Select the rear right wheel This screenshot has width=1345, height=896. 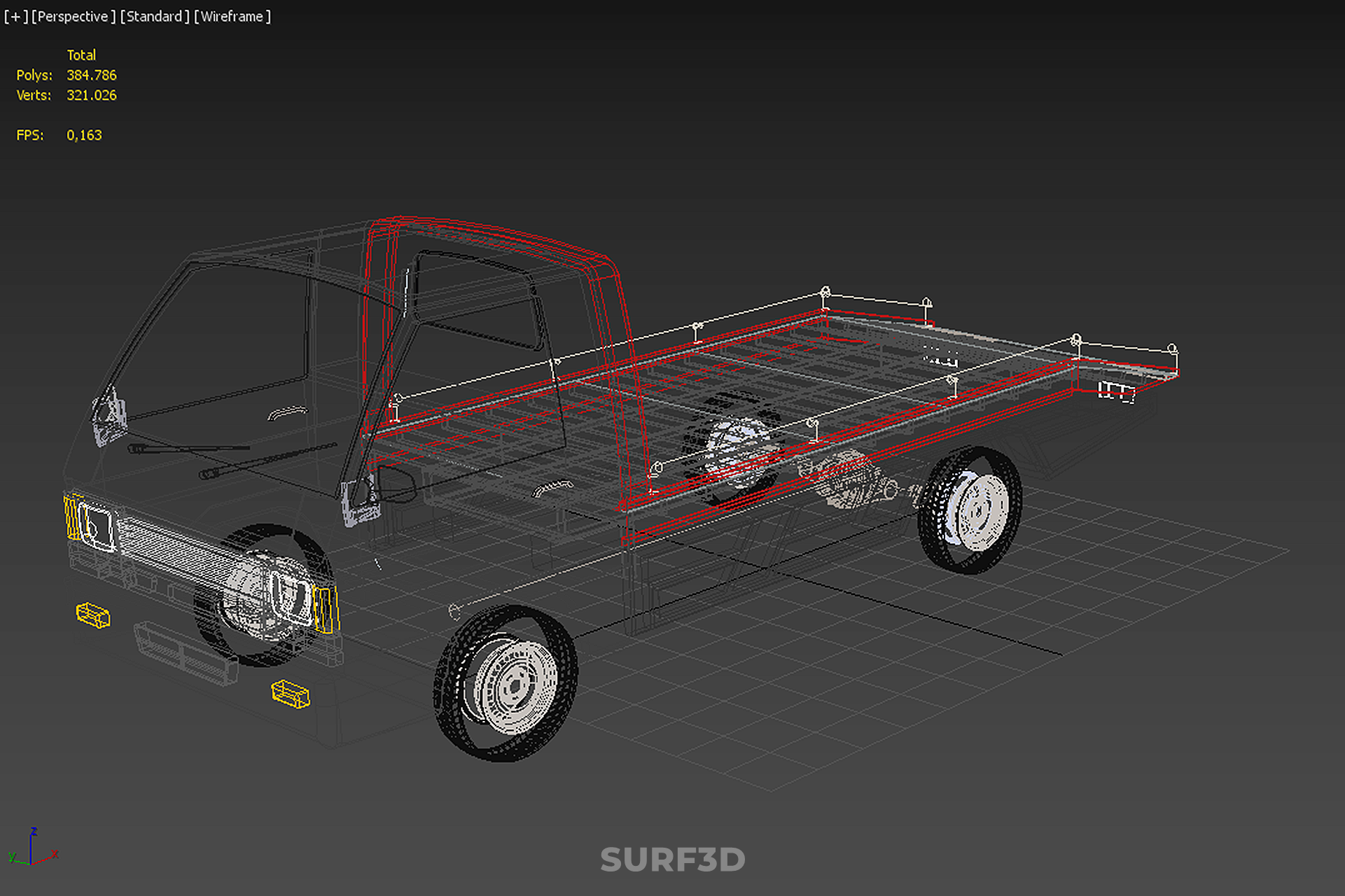coord(970,510)
